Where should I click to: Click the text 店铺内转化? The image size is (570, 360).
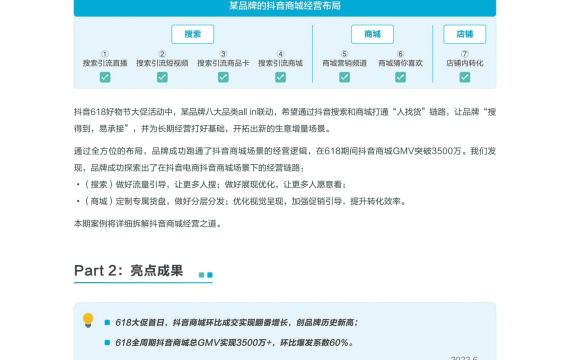pyautogui.click(x=465, y=63)
